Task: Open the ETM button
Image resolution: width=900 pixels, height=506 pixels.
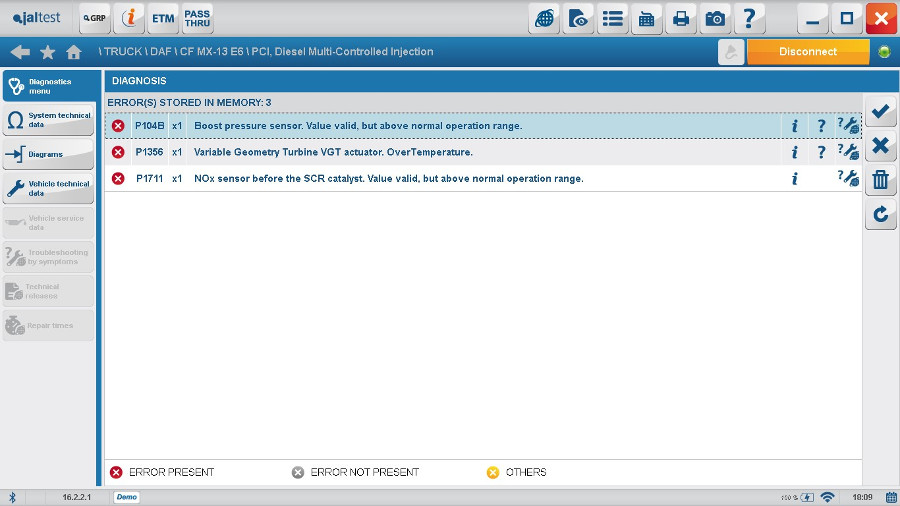Action: pyautogui.click(x=163, y=18)
